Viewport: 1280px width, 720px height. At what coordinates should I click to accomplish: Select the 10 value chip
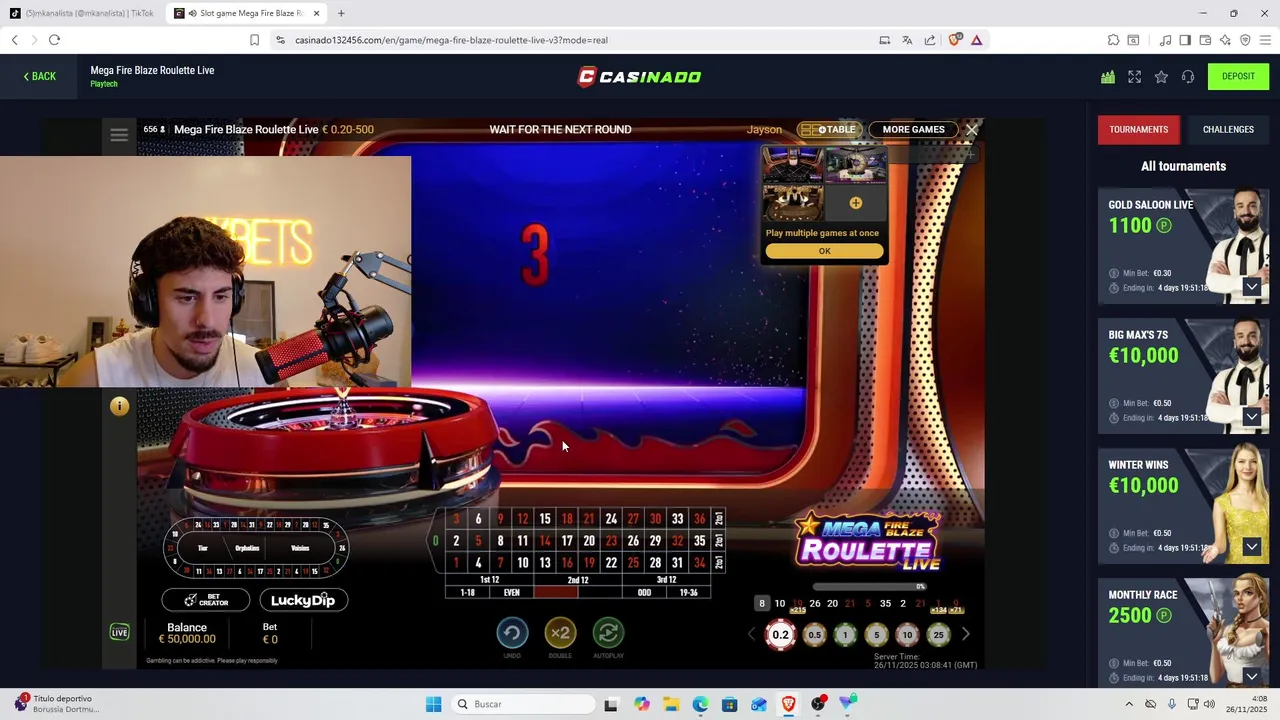click(x=907, y=635)
